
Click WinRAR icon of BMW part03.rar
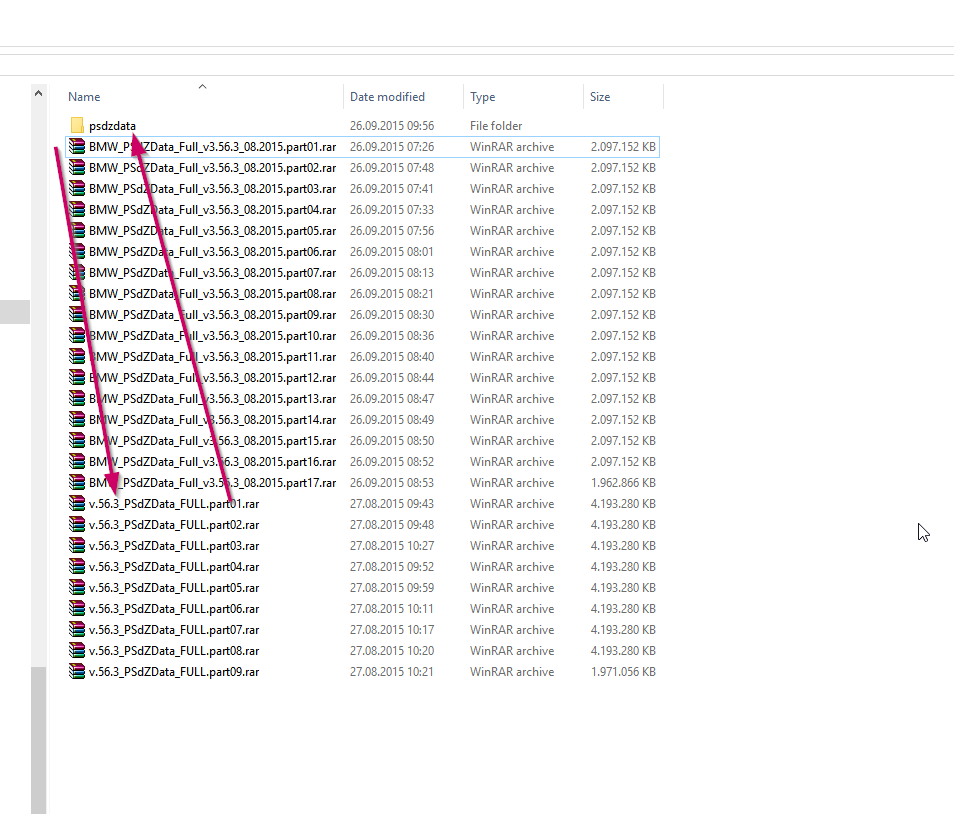coord(77,189)
